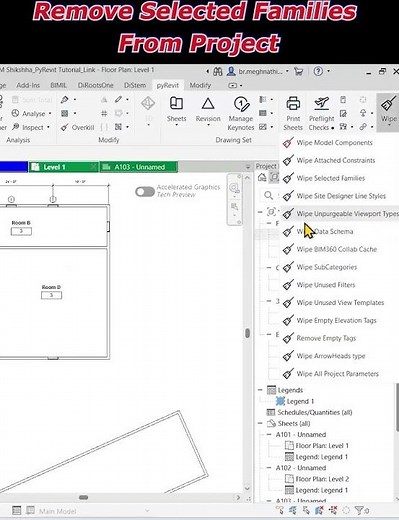The width and height of the screenshot is (399, 520).
Task: Switch to the BIMIL ribbon tab
Action: [x=58, y=85]
